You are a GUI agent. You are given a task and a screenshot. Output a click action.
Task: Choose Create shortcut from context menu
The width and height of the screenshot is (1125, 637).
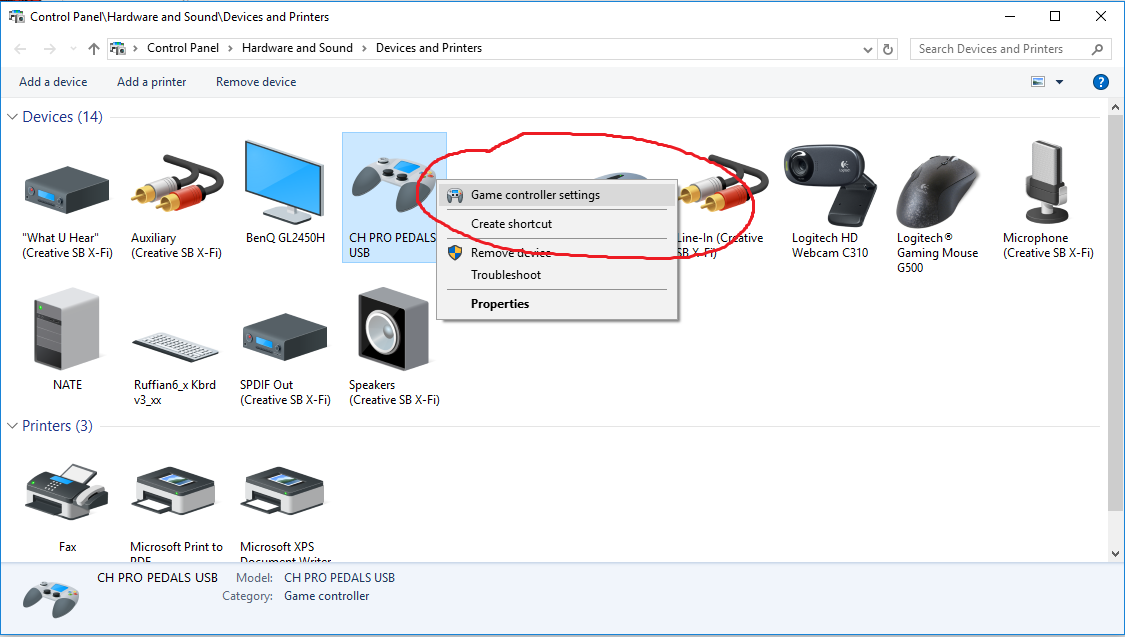[x=557, y=224]
